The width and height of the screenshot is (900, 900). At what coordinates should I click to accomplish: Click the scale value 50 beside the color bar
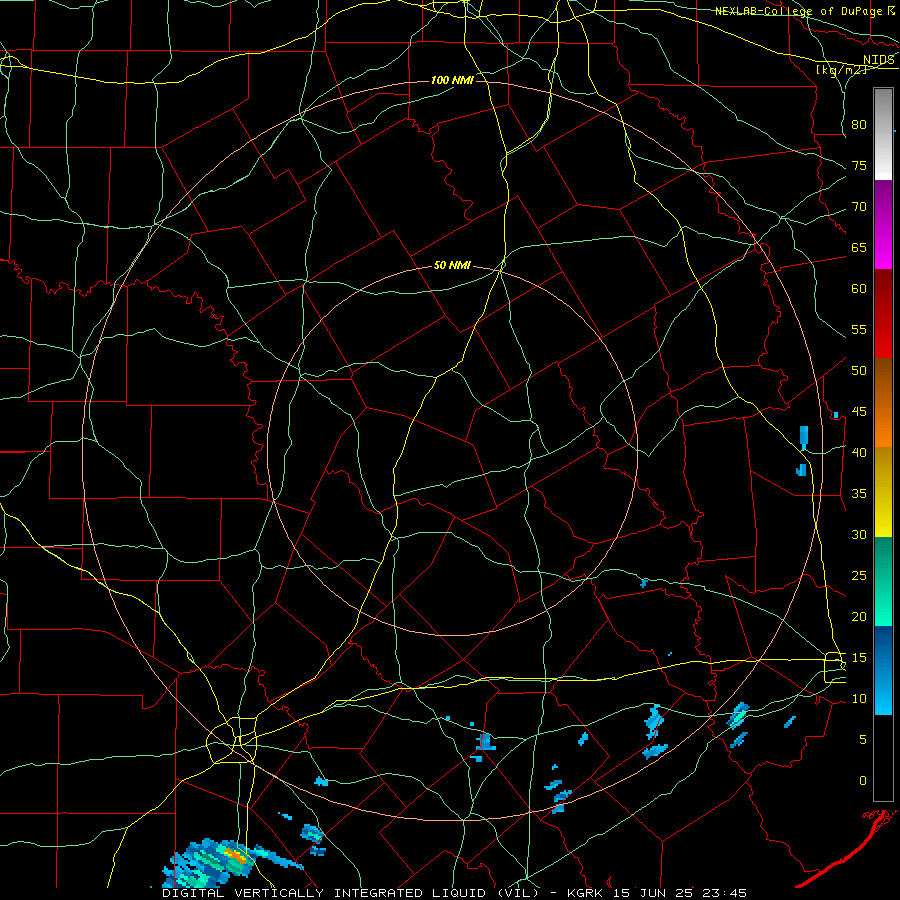point(859,371)
